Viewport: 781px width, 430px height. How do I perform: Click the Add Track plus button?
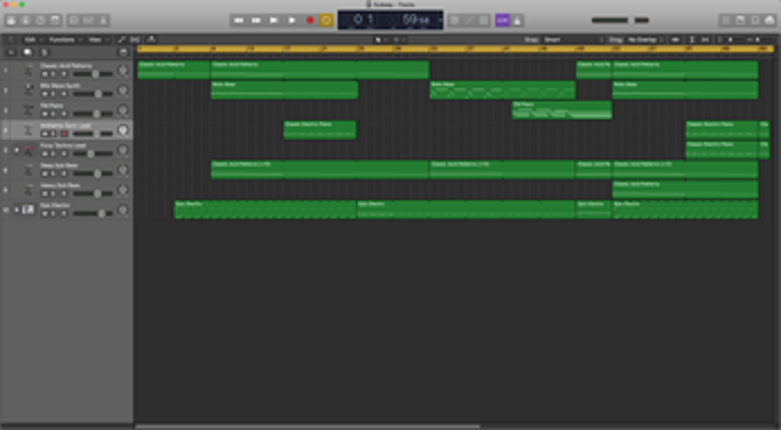pos(11,52)
